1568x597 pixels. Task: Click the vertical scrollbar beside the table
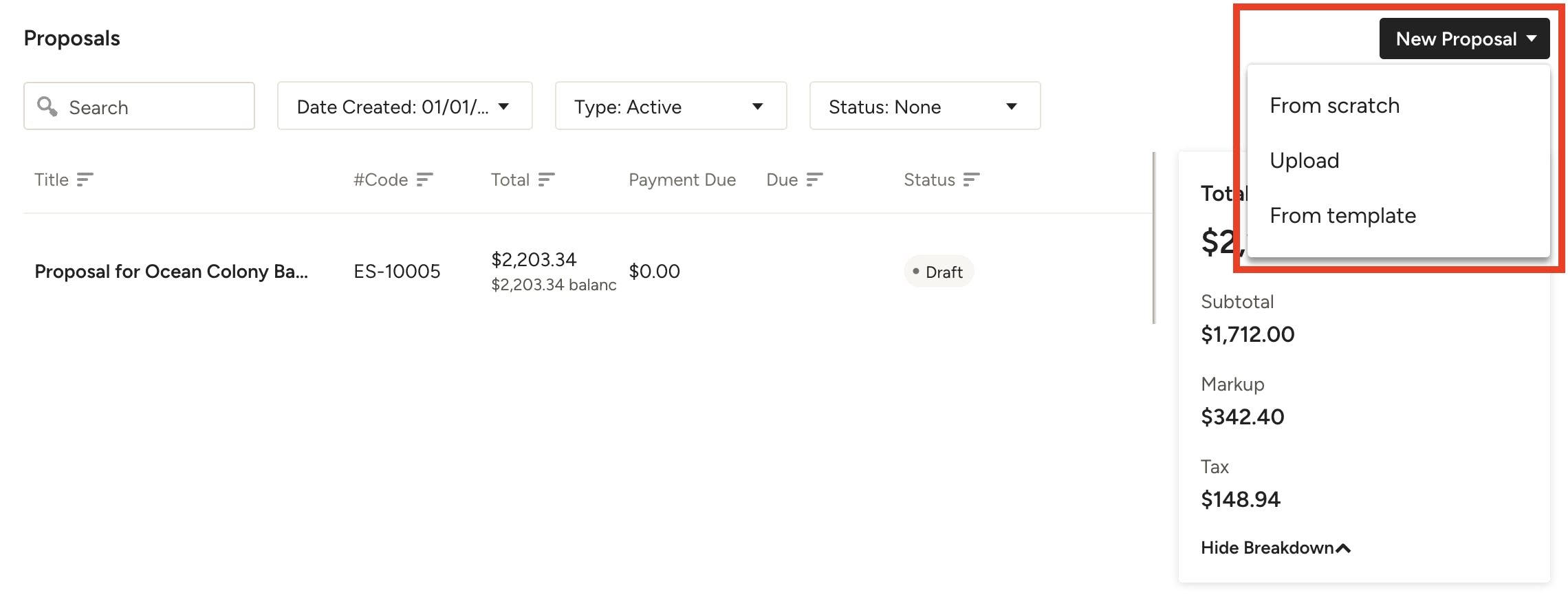pyautogui.click(x=1154, y=238)
